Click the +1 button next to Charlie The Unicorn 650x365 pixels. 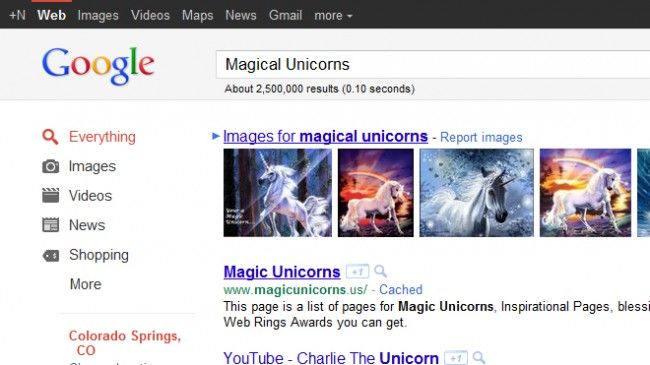coord(456,358)
